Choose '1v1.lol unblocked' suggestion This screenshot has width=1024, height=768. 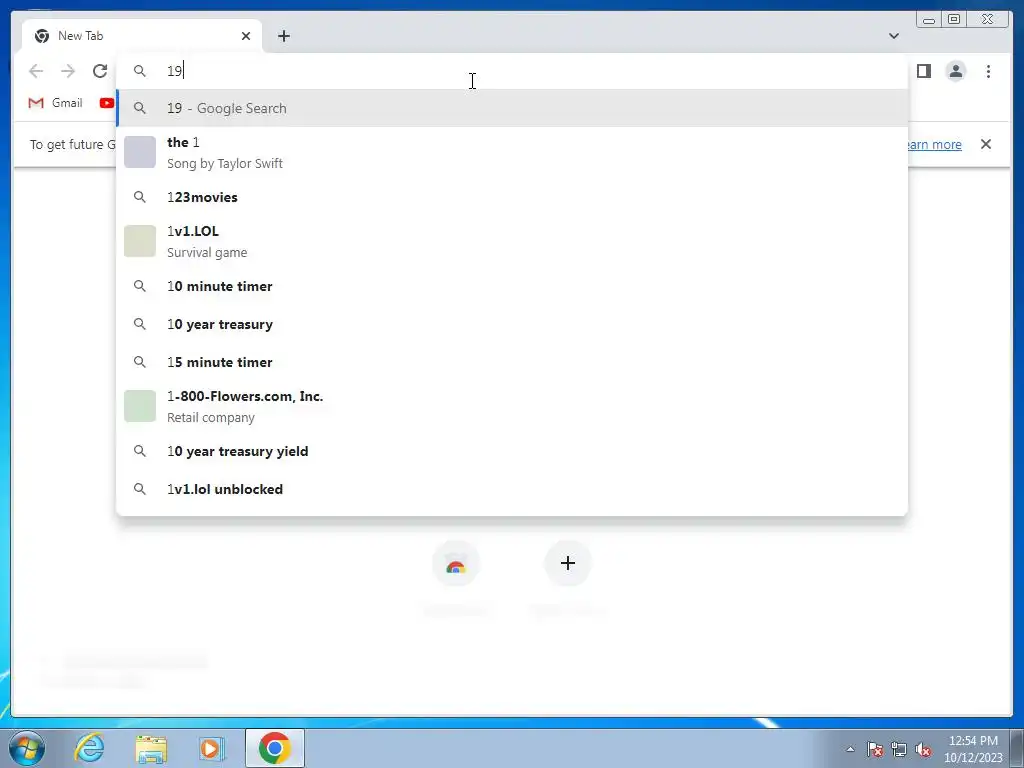(x=512, y=488)
